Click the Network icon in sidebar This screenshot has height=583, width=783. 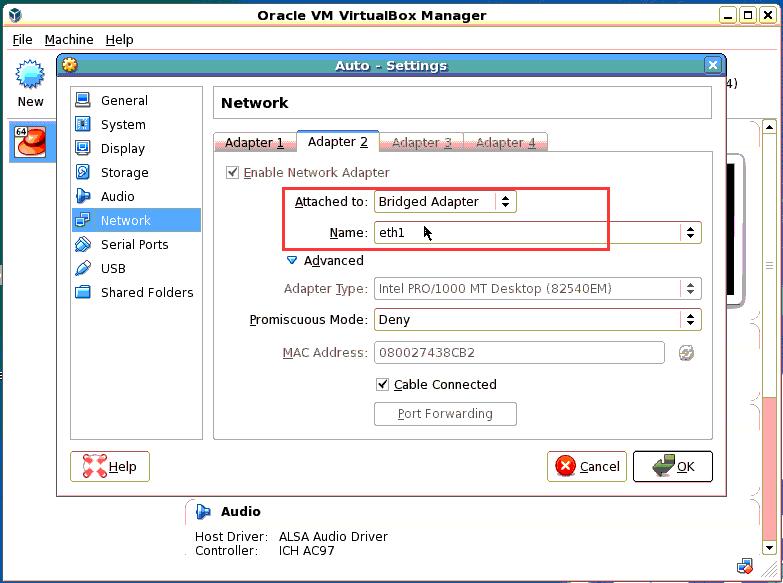pos(82,220)
